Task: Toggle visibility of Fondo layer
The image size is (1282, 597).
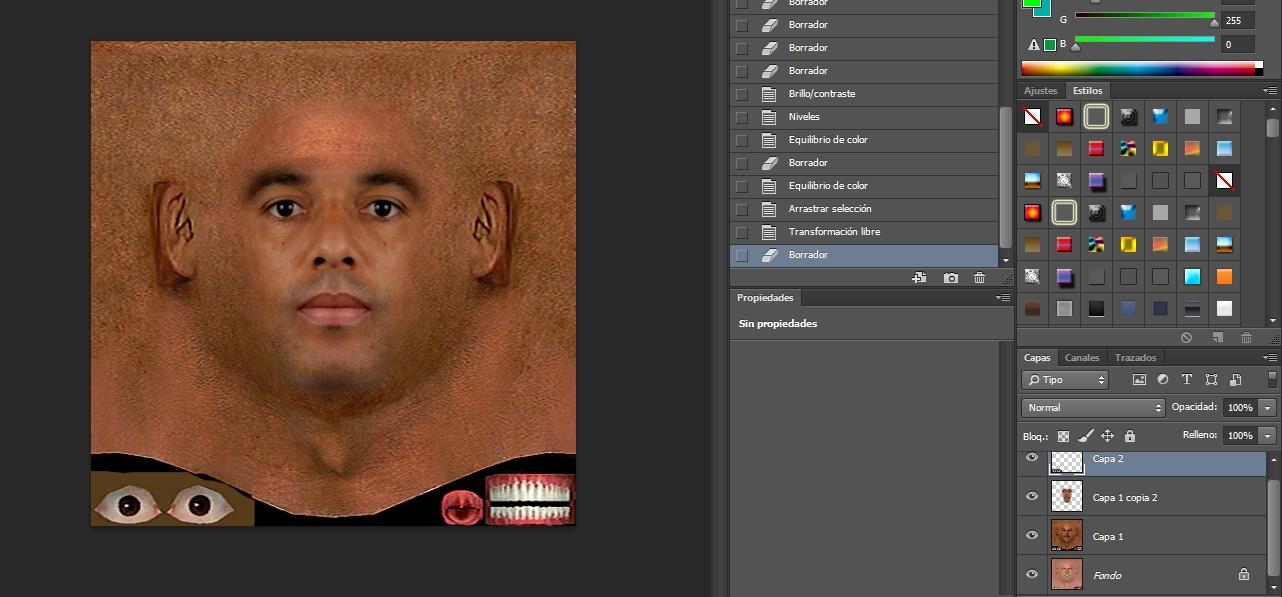Action: 1032,575
